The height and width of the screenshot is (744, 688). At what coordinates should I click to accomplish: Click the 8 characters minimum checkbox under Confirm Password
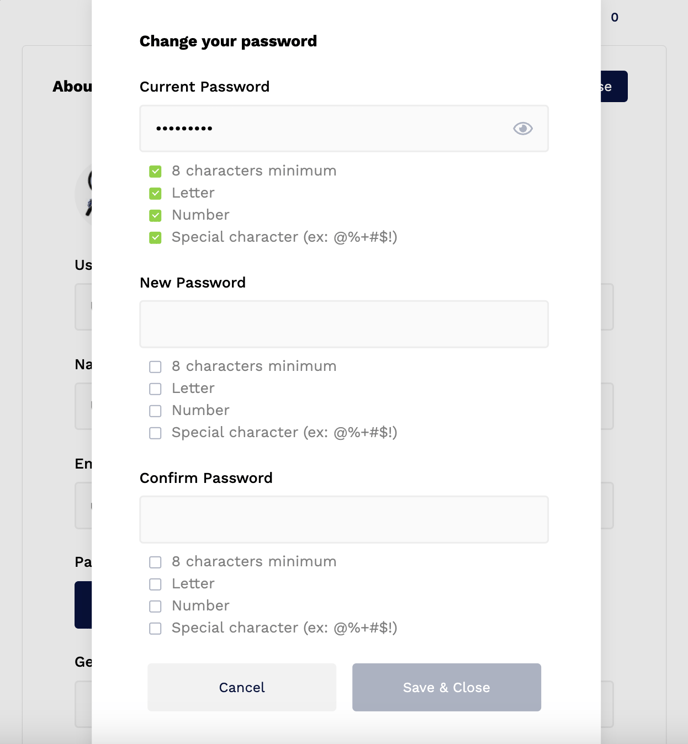155,562
